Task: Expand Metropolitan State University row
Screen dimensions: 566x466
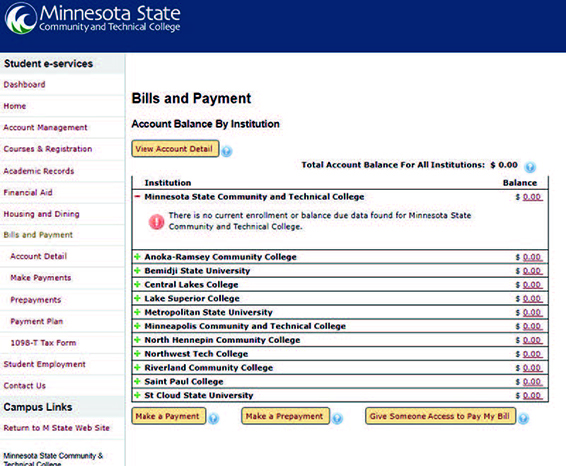Action: [x=137, y=312]
